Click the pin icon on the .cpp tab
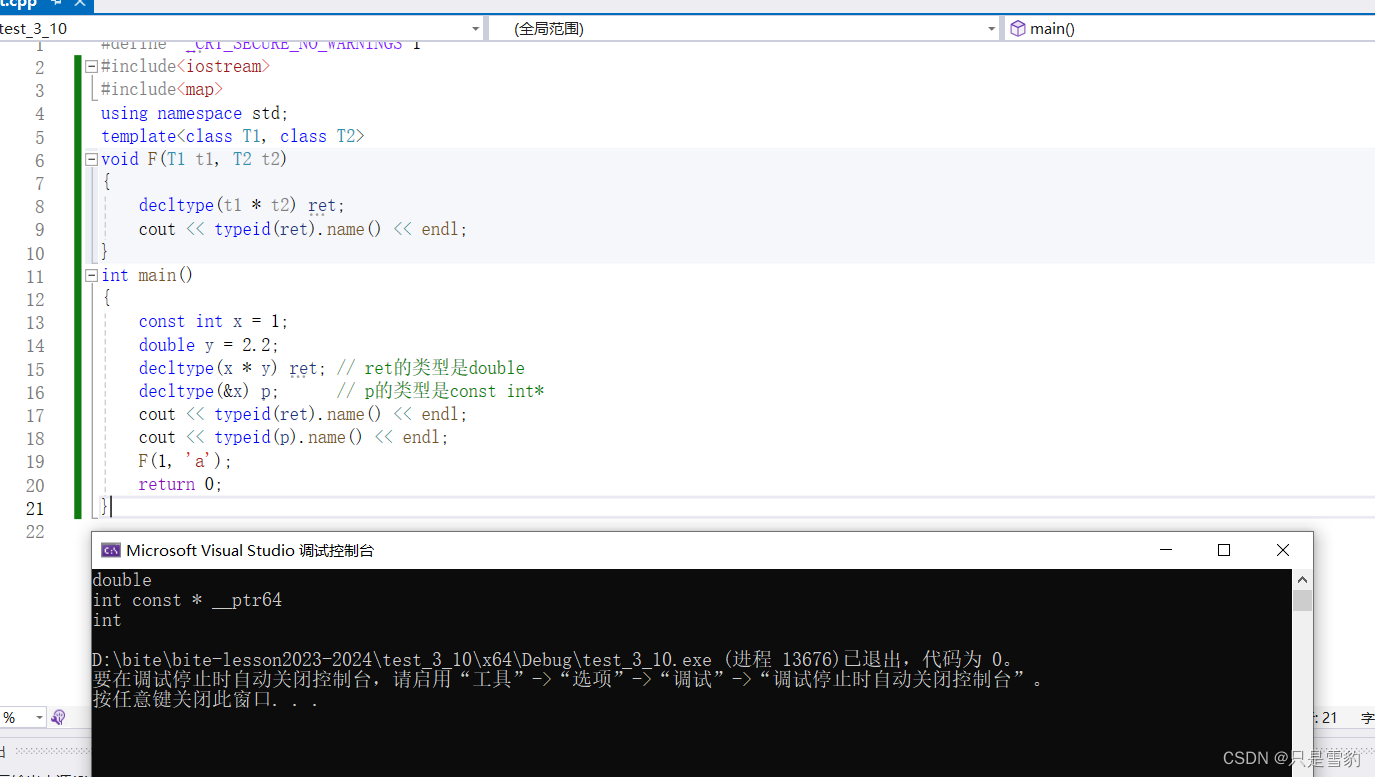The width and height of the screenshot is (1375, 777). coord(55,4)
